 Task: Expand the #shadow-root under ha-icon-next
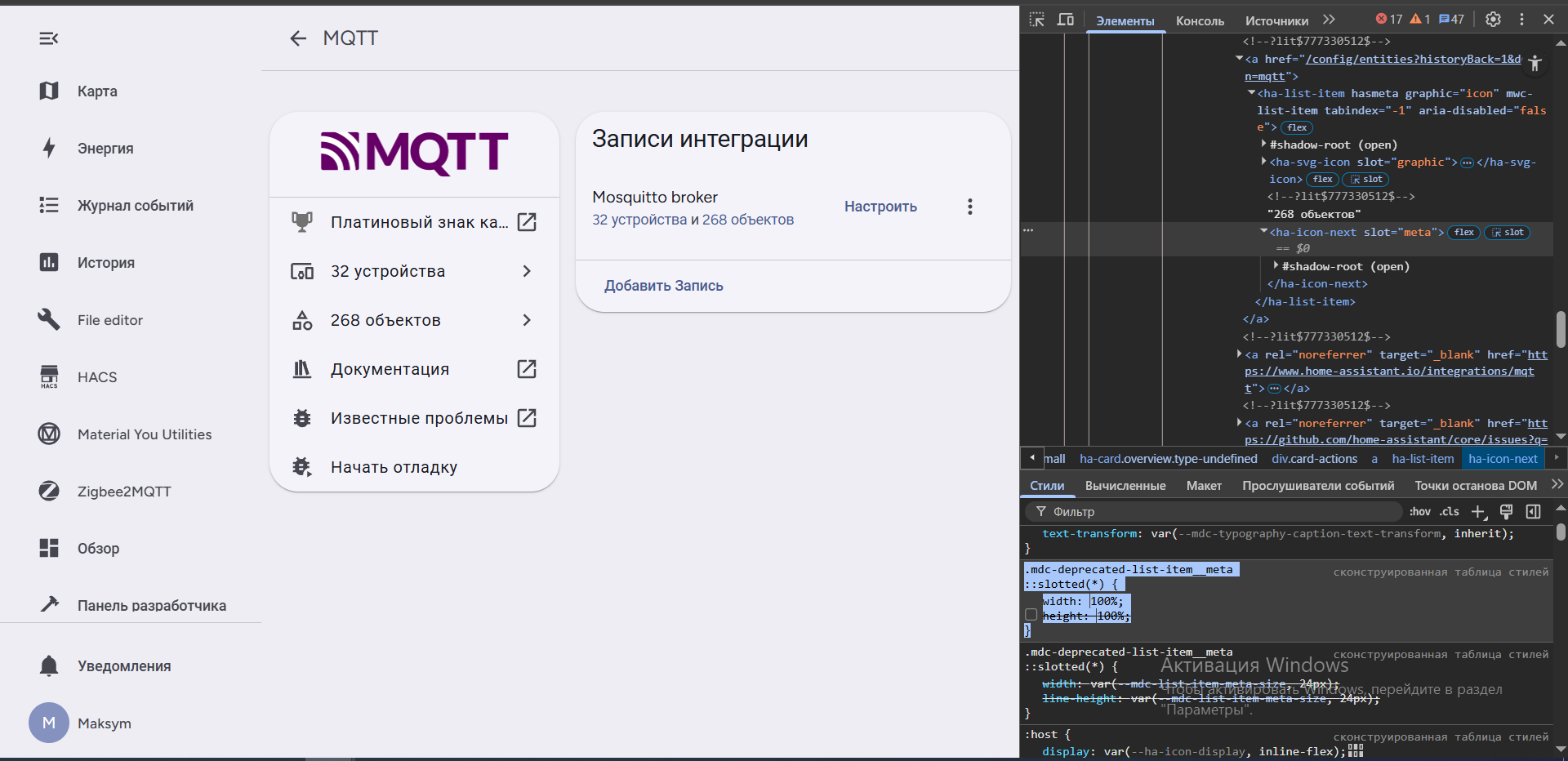click(1276, 266)
